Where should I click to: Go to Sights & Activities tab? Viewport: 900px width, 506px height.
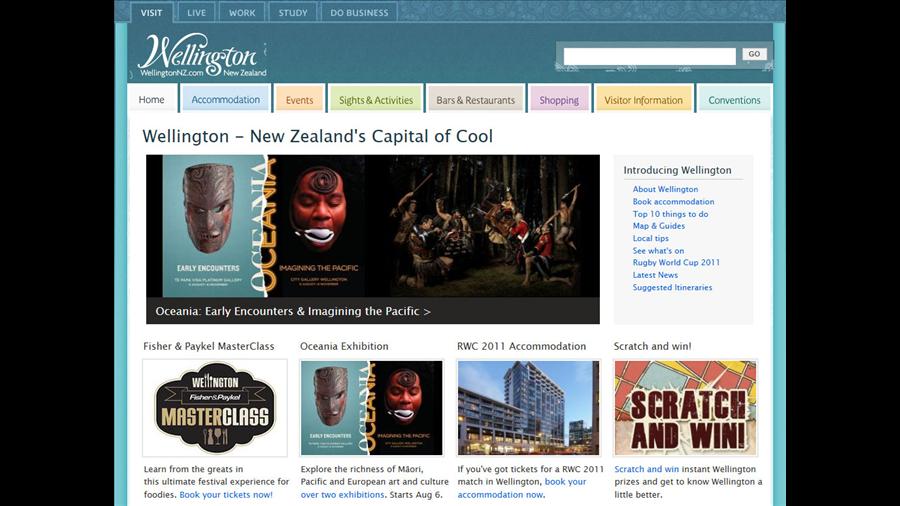pos(376,100)
